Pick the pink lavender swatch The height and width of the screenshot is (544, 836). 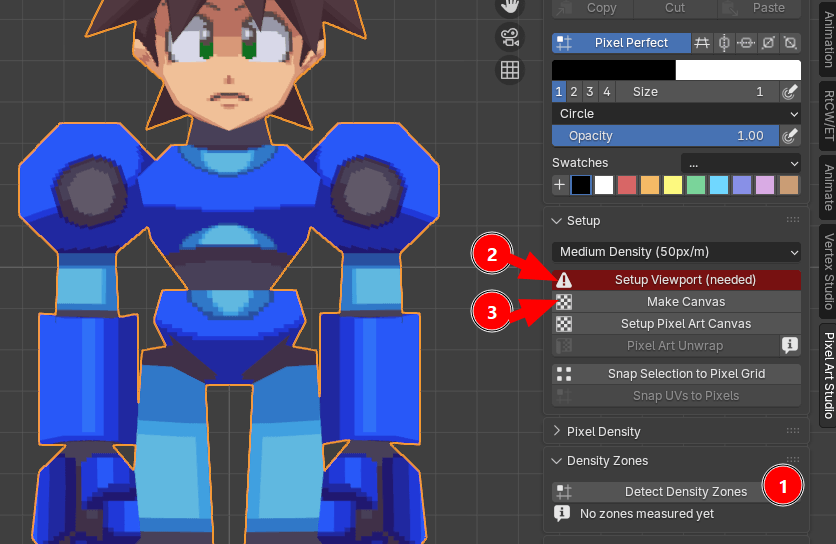765,185
